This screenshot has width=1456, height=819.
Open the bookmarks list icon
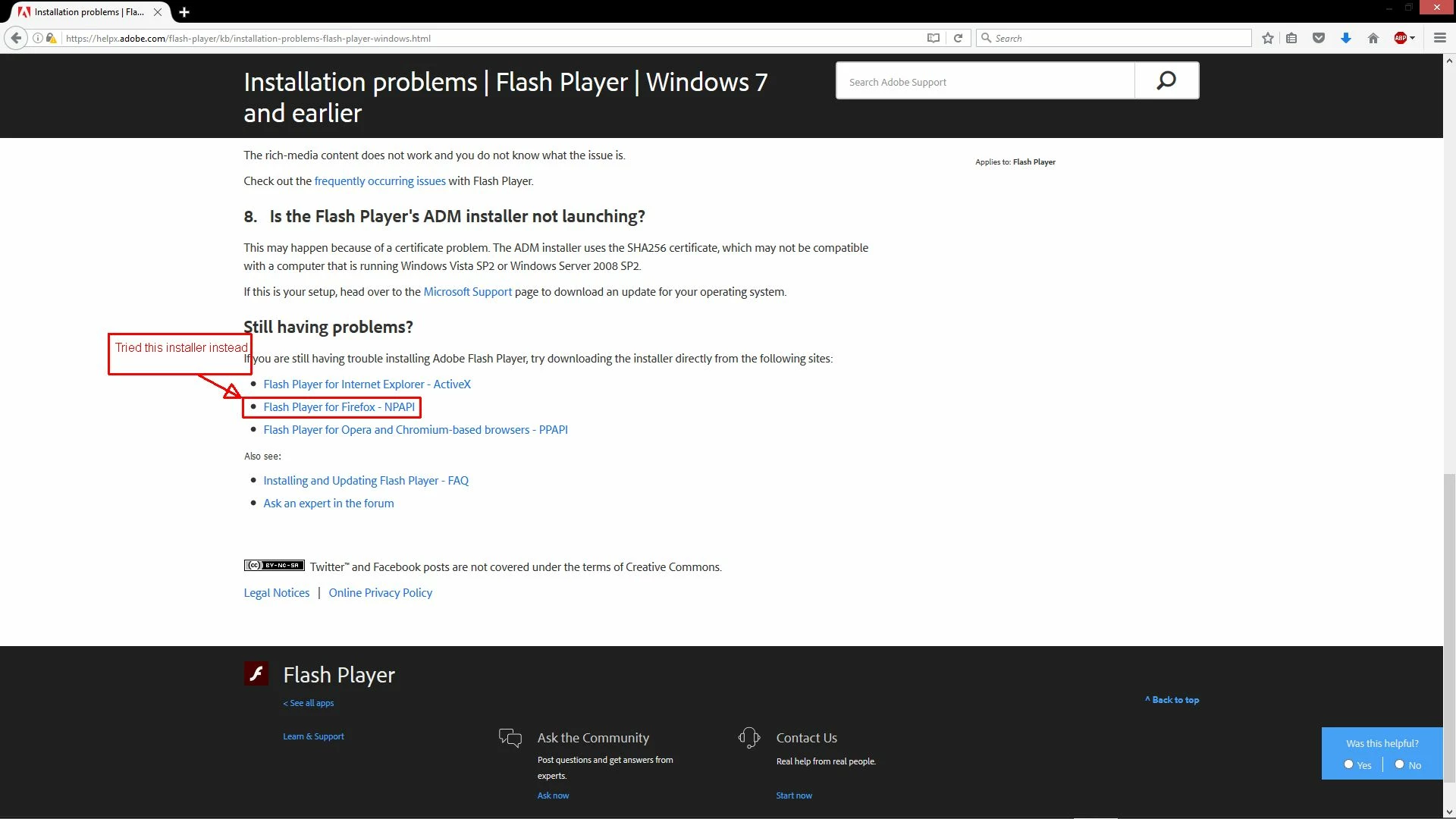point(1291,38)
